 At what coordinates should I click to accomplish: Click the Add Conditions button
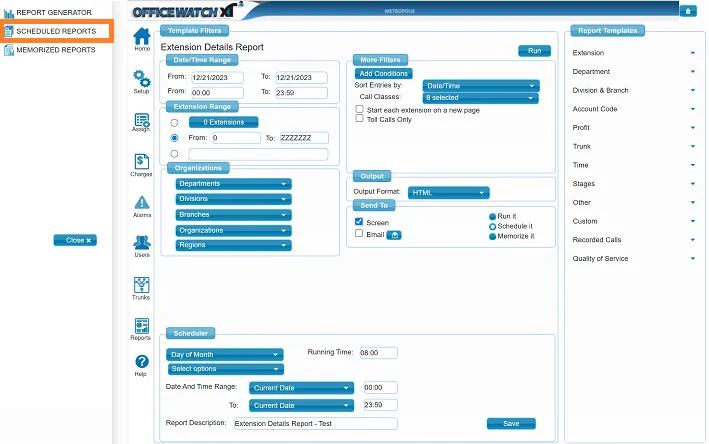click(383, 73)
